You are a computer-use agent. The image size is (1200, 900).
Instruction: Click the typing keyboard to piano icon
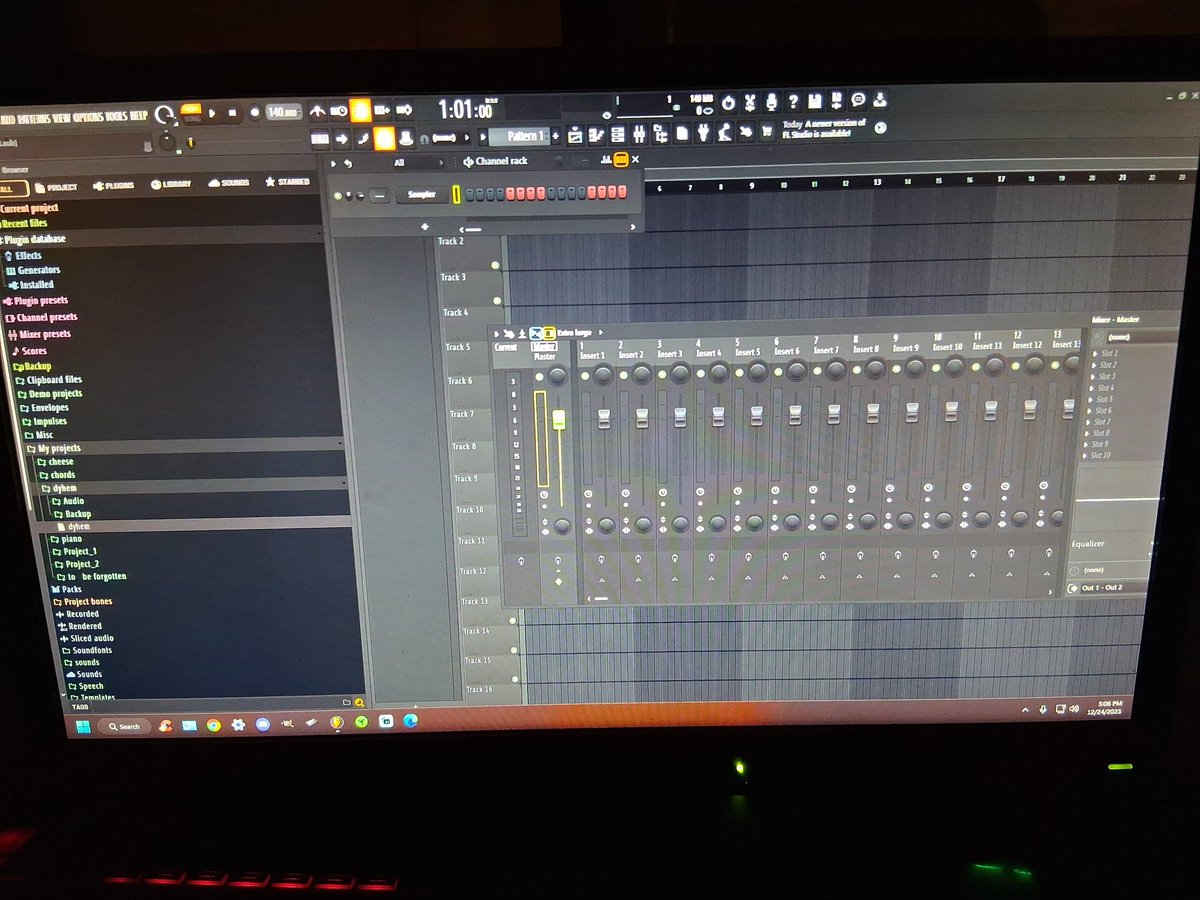(320, 139)
